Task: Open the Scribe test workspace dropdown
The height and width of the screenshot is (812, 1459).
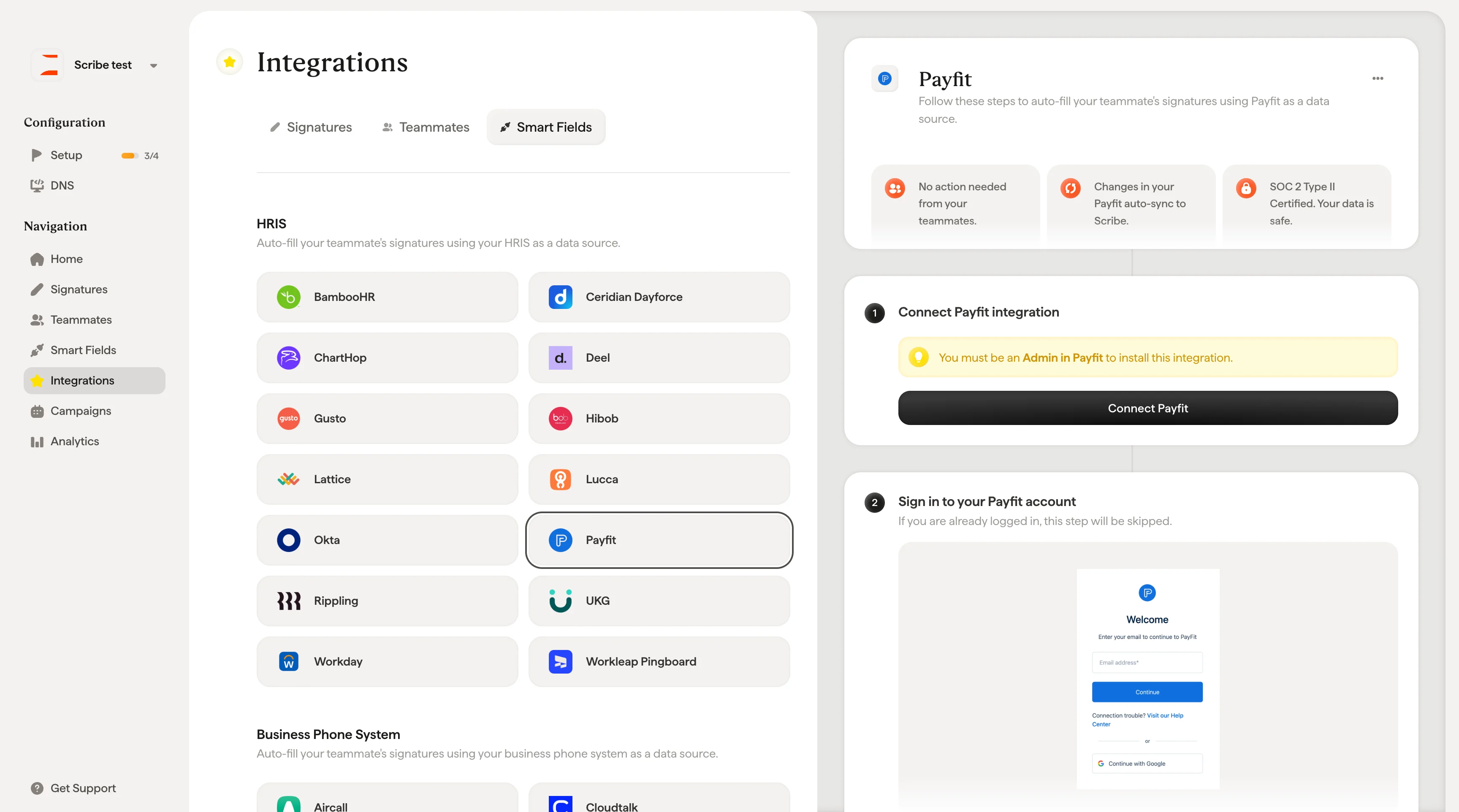Action: [154, 66]
